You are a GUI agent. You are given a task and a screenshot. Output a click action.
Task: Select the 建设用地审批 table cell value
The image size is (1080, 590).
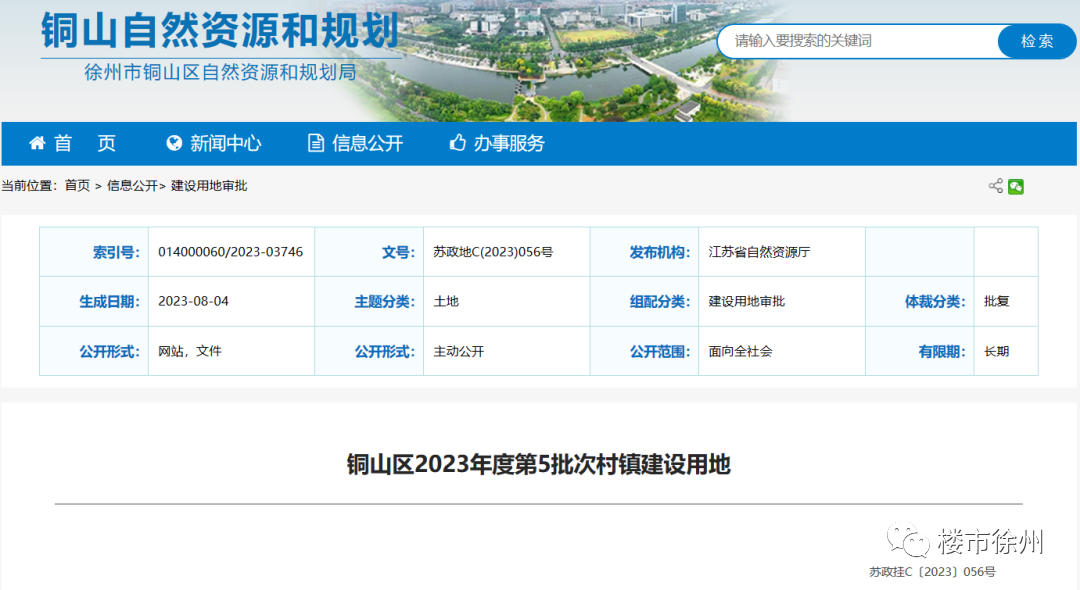[x=747, y=302]
